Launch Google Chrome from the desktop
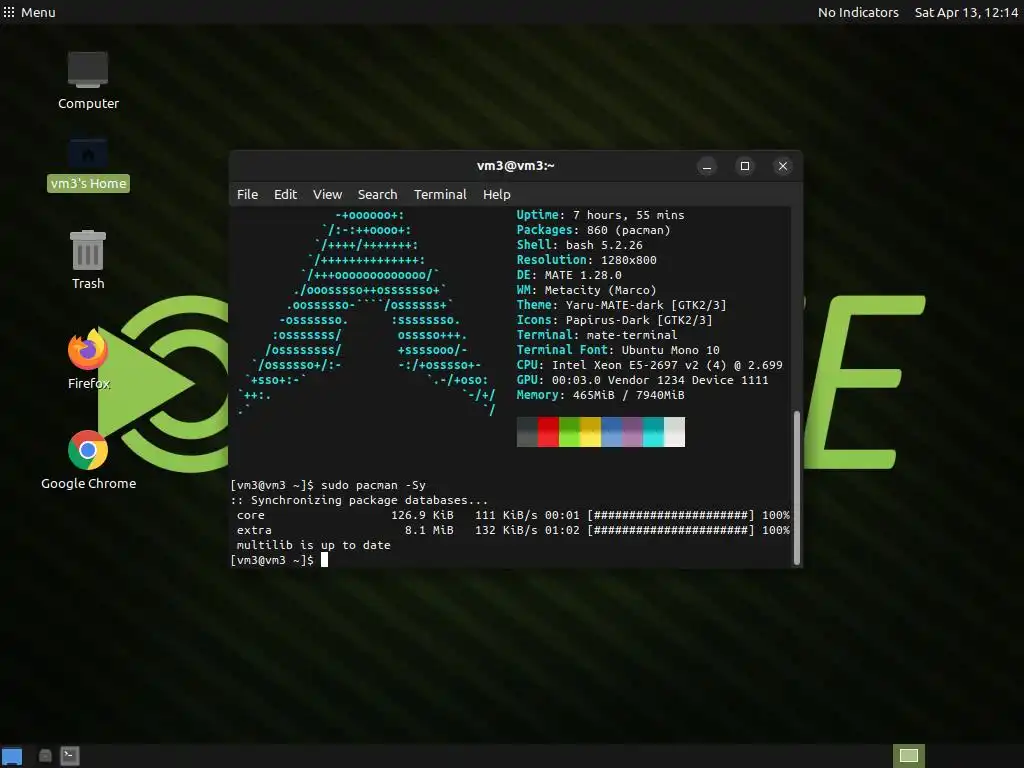1024x768 pixels. tap(88, 450)
